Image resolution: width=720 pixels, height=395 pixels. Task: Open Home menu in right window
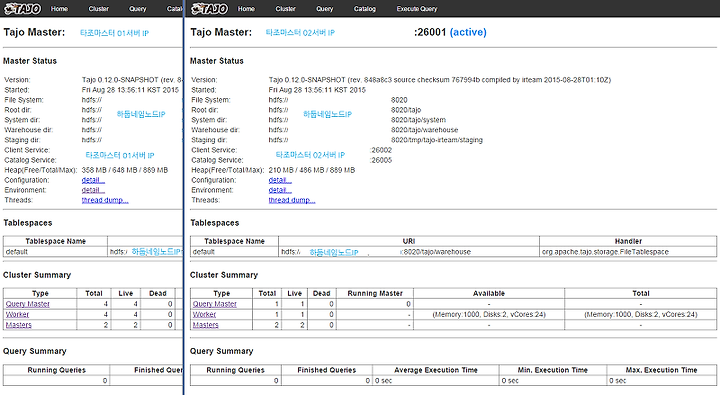(246, 9)
